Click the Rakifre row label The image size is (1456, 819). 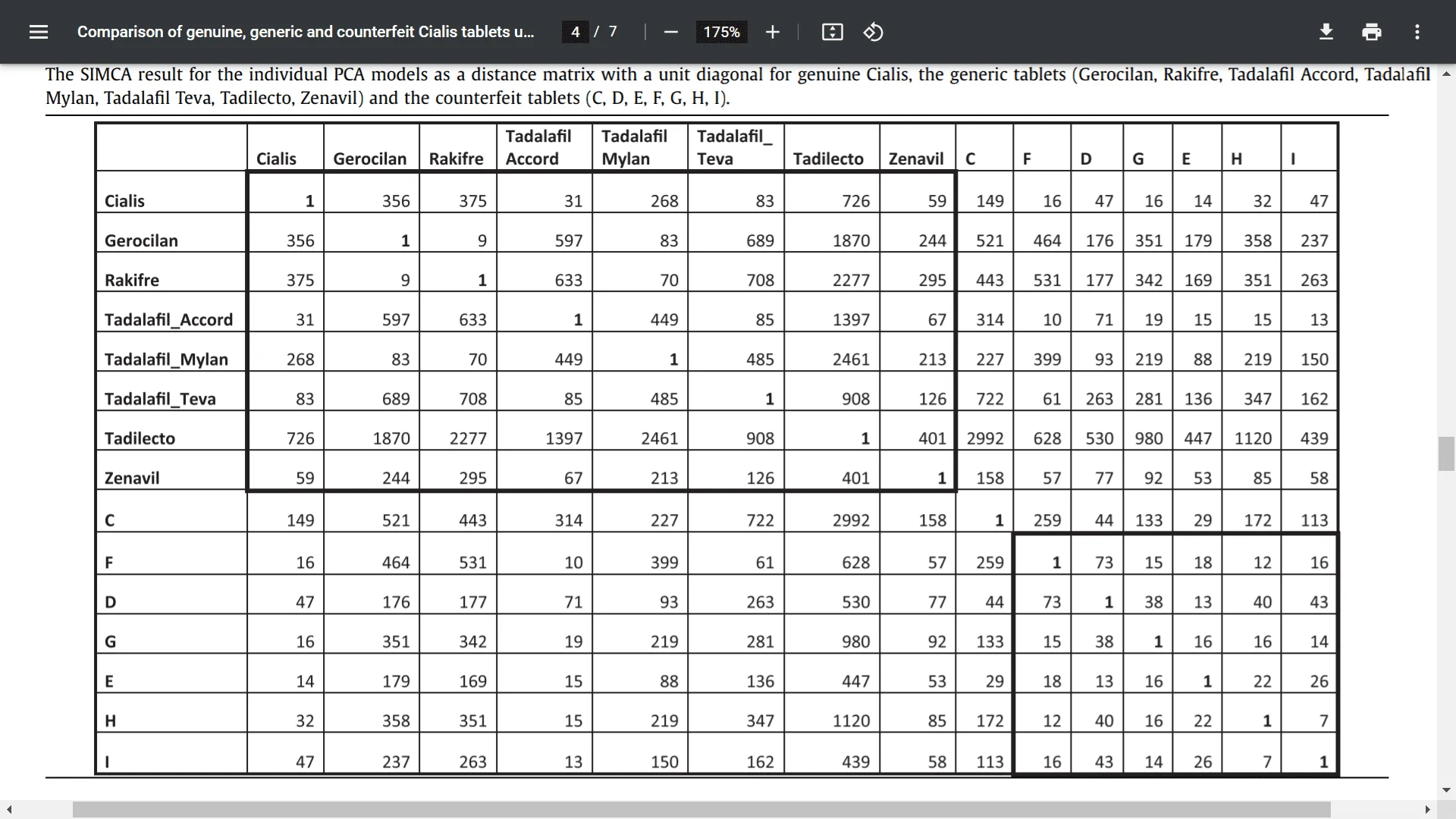tap(132, 280)
